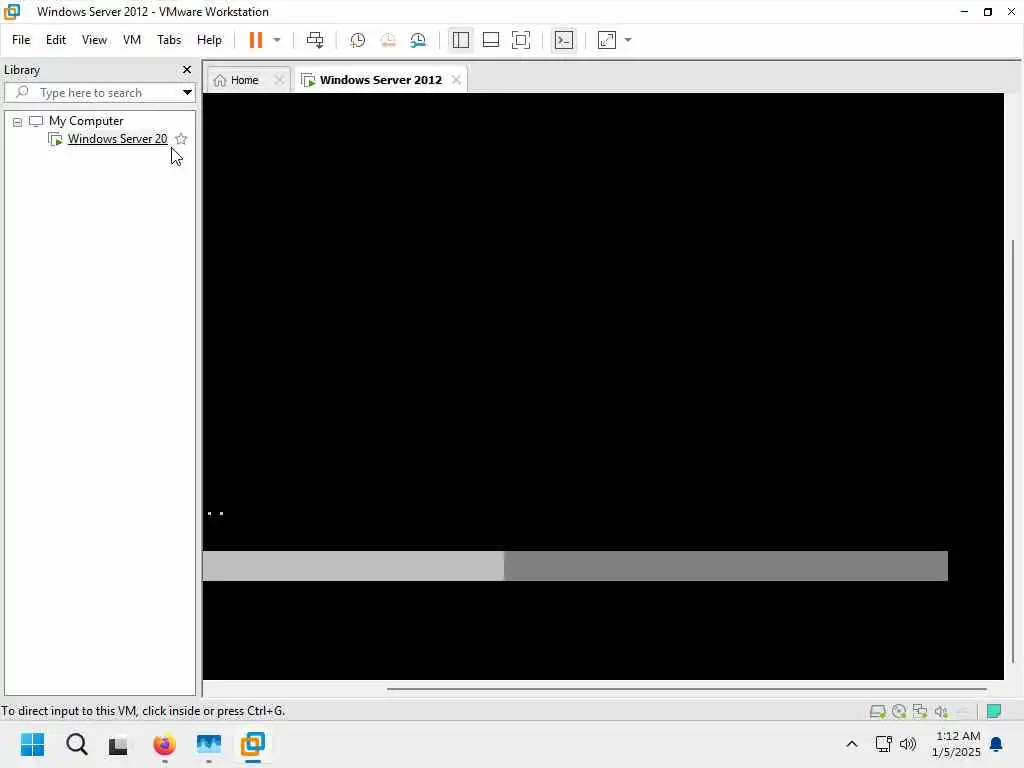Revert VM to previous snapshot
Screen dimensions: 1024x768
point(388,40)
